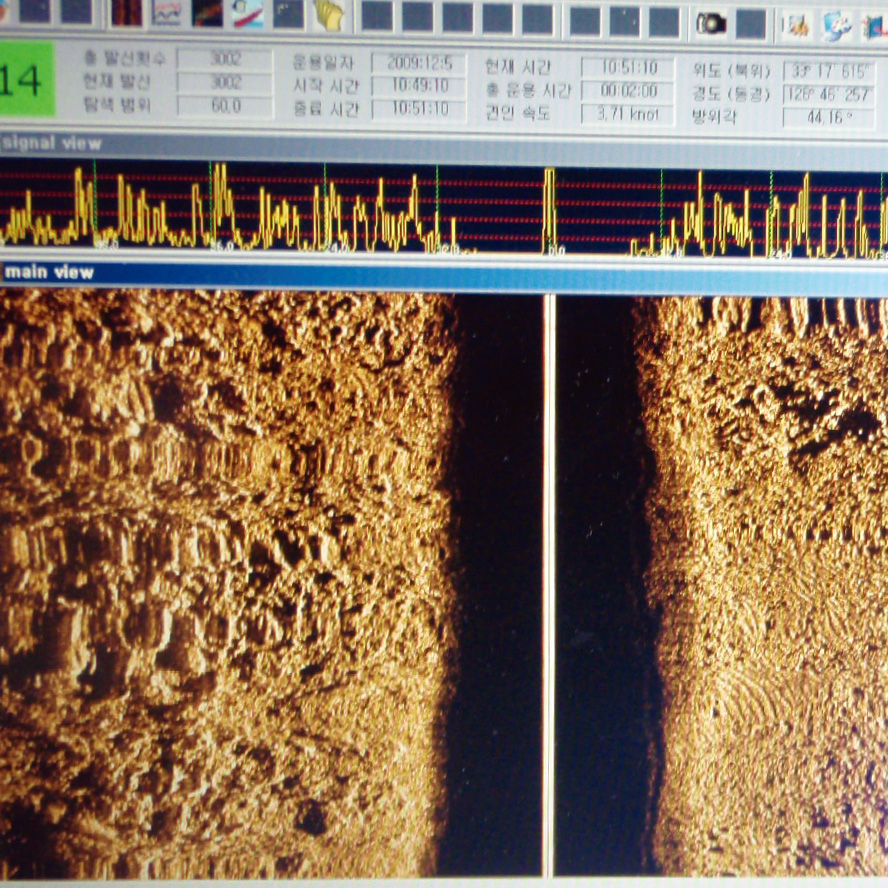Select the 종료 시간 field showing 10:51:10

[419, 109]
